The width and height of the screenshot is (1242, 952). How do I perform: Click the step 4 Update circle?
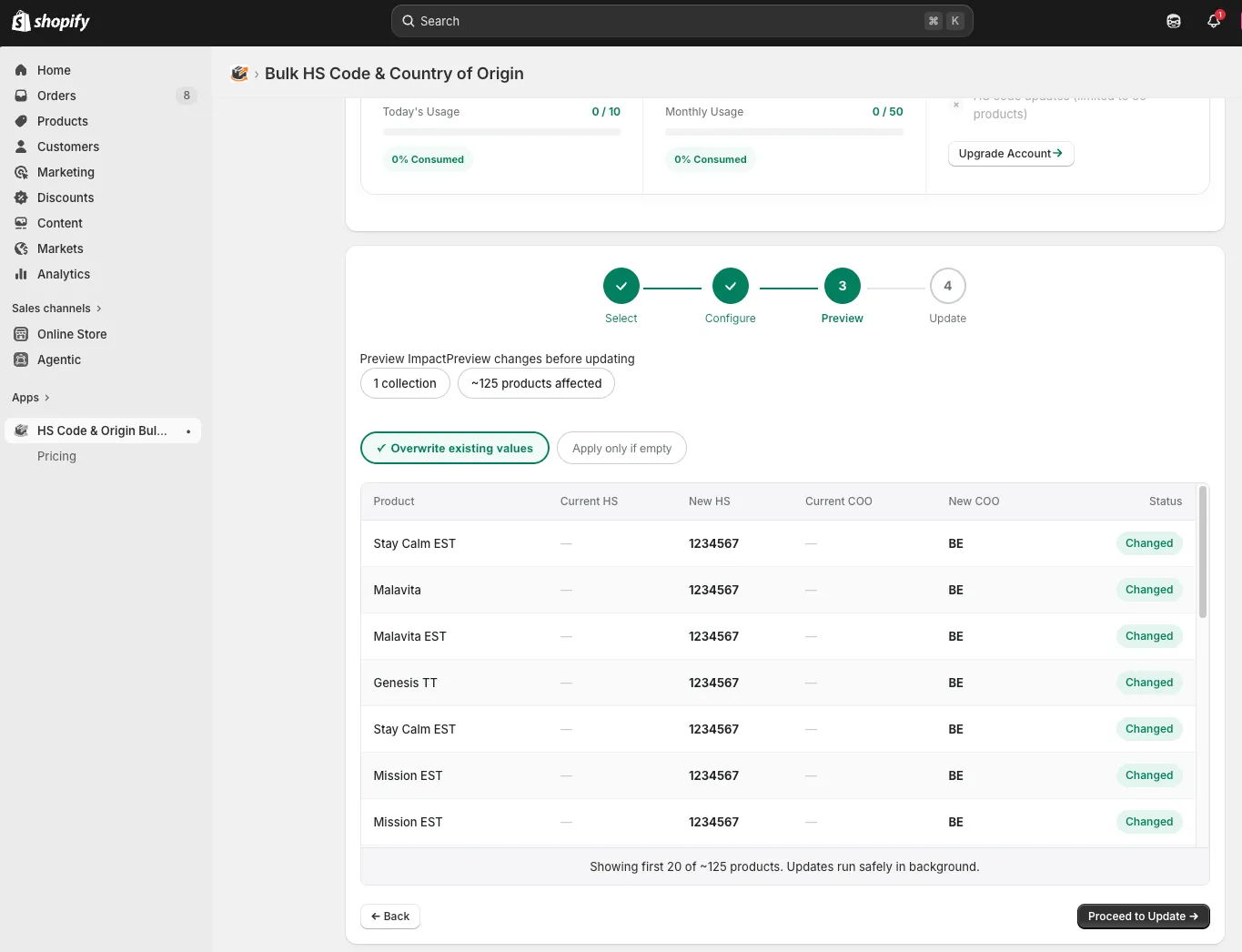pyautogui.click(x=948, y=286)
